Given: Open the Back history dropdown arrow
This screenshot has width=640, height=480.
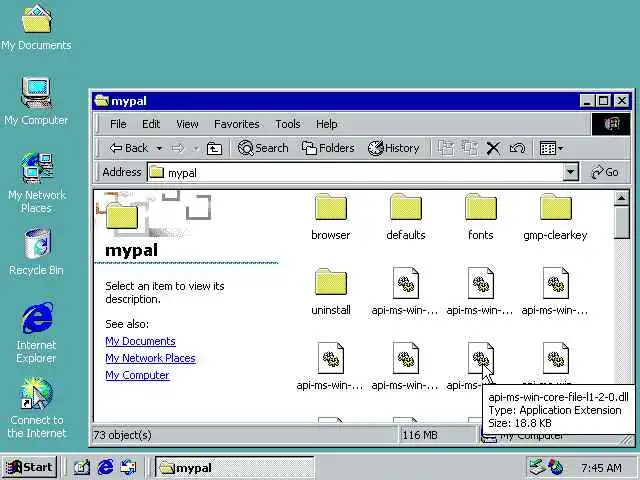Looking at the screenshot, I should pyautogui.click(x=160, y=148).
